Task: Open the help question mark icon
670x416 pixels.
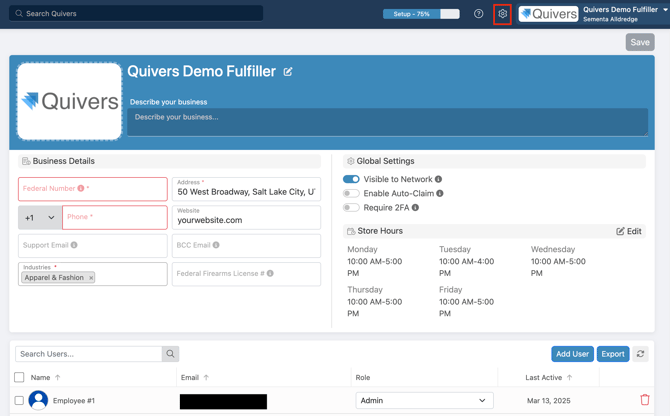Action: click(479, 14)
